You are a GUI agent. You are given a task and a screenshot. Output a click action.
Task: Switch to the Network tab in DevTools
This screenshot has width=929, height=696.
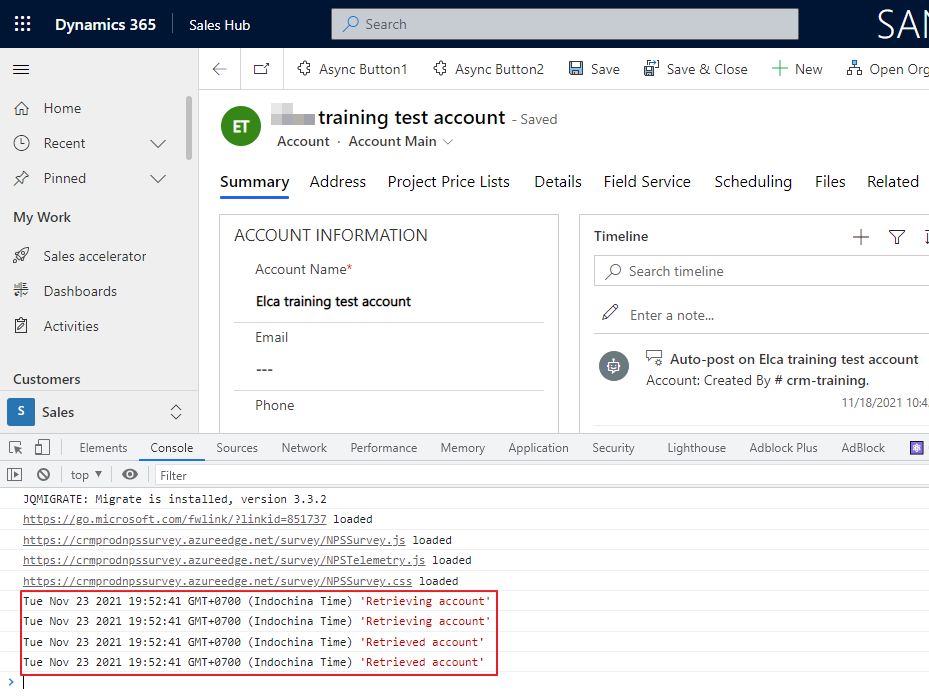[304, 447]
